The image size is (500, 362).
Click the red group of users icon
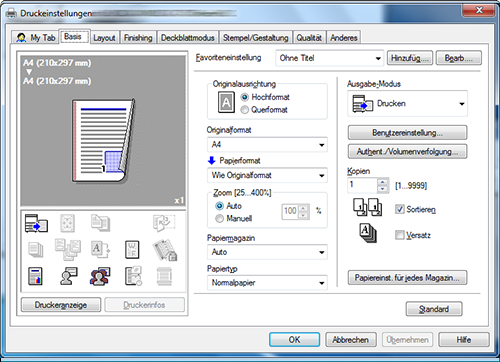pyautogui.click(x=100, y=276)
